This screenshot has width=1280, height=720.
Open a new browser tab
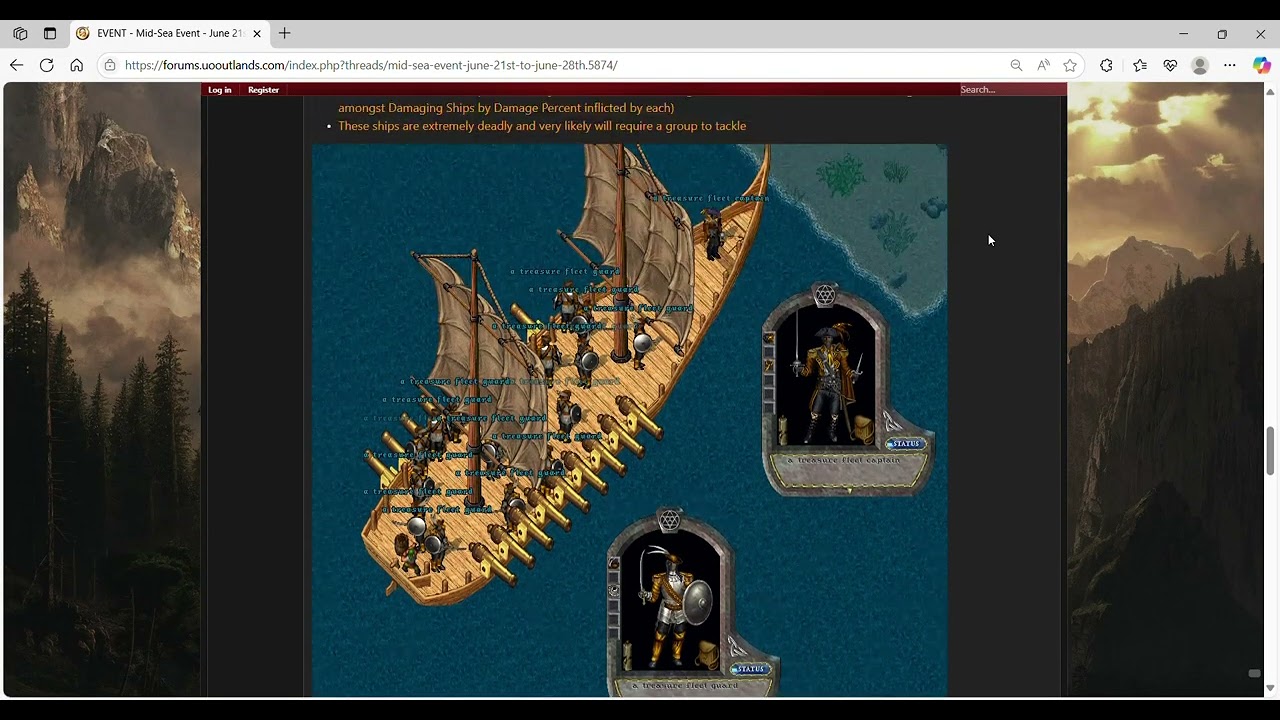tap(285, 33)
